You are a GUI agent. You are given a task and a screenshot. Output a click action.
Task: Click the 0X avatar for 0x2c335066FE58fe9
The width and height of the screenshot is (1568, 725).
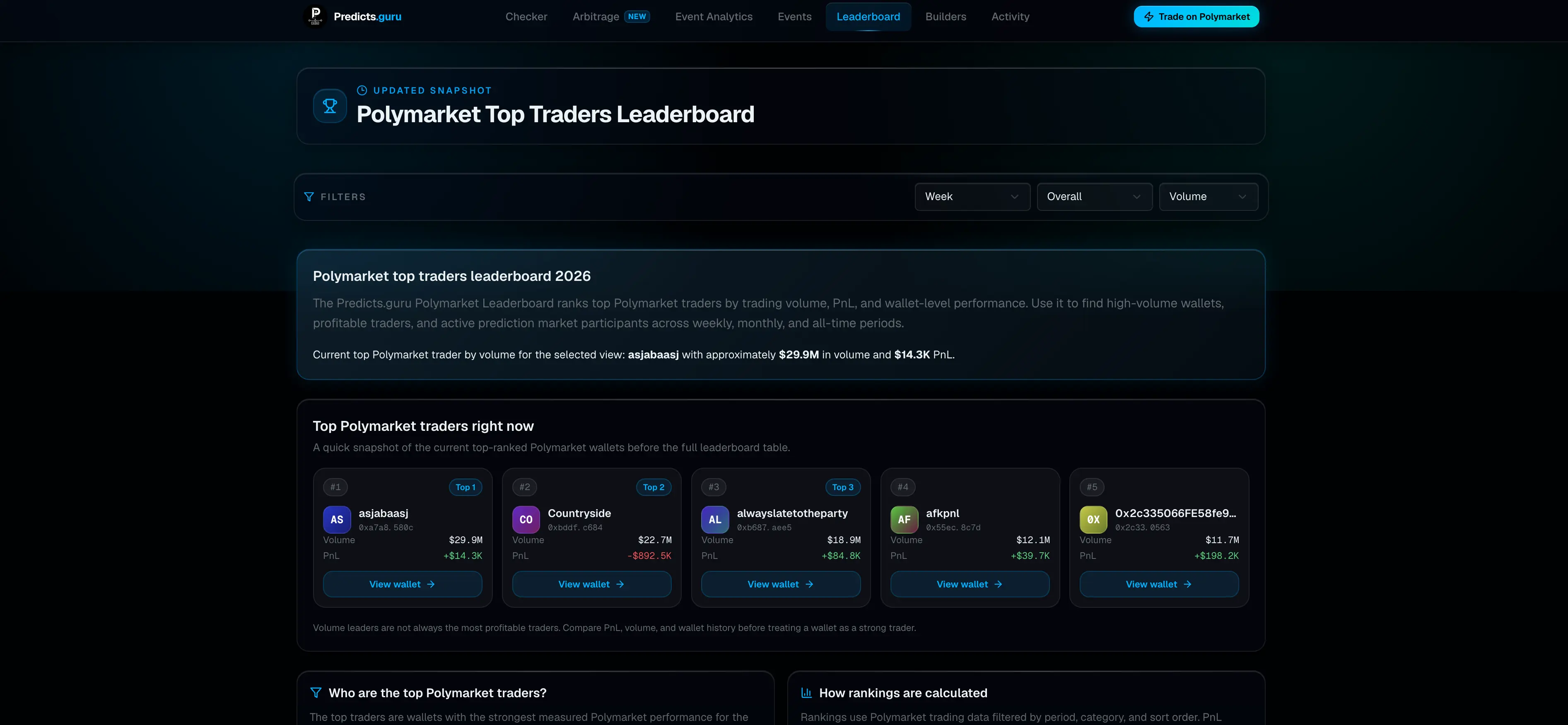[1093, 519]
